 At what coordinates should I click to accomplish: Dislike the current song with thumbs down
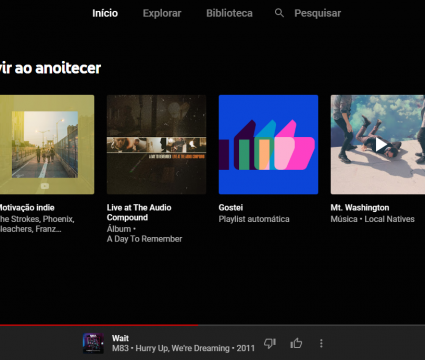[x=270, y=343]
